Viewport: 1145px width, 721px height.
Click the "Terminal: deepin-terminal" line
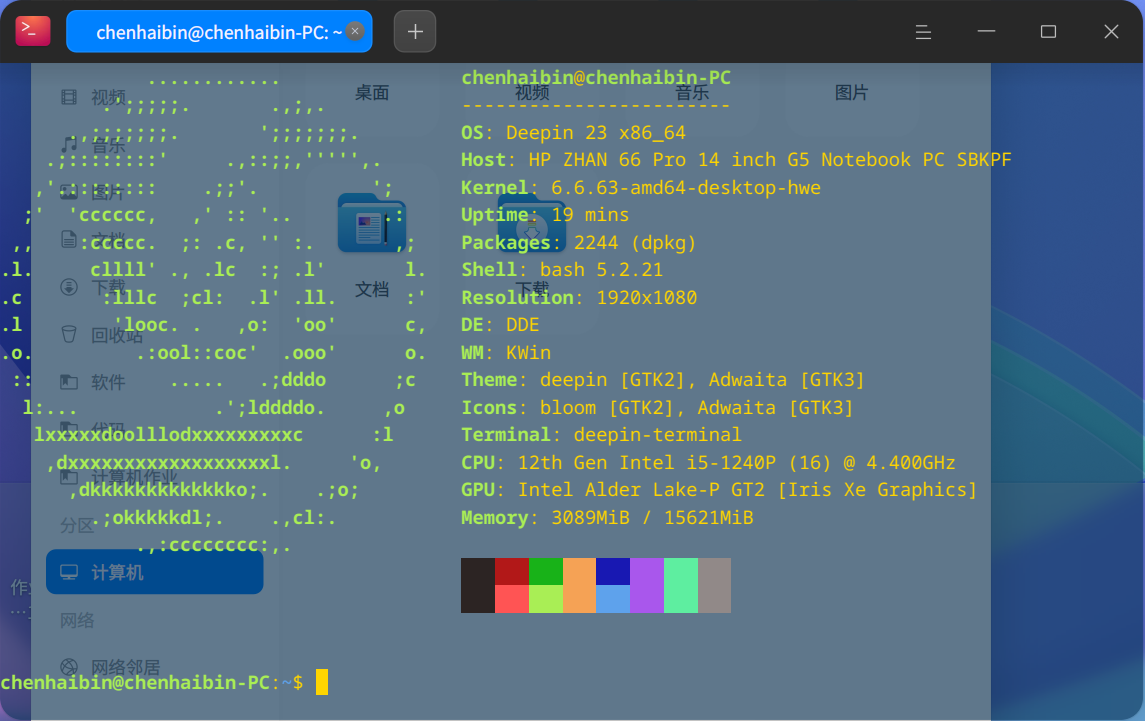(x=601, y=435)
